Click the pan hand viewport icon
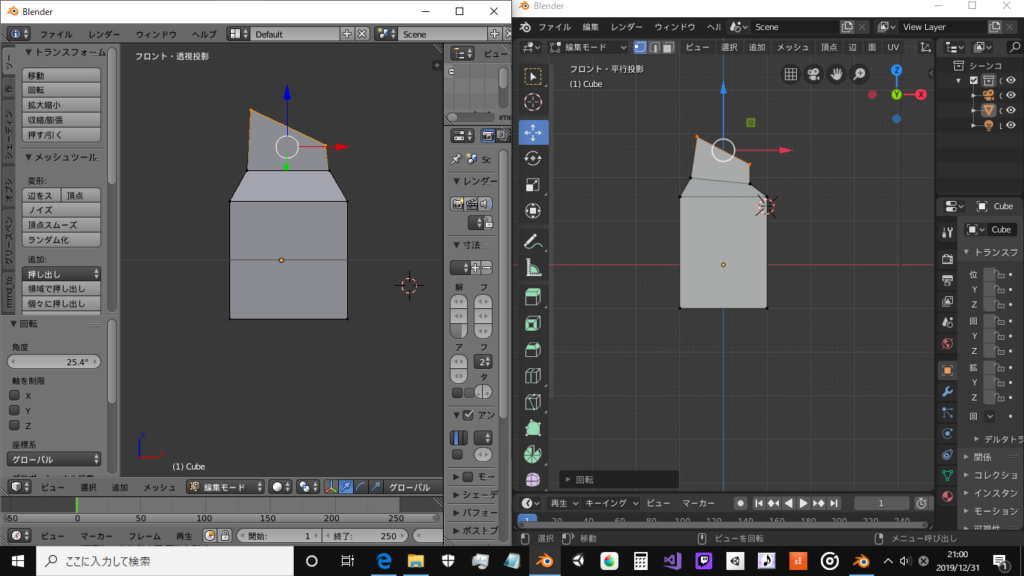The width and height of the screenshot is (1024, 576). click(x=836, y=74)
